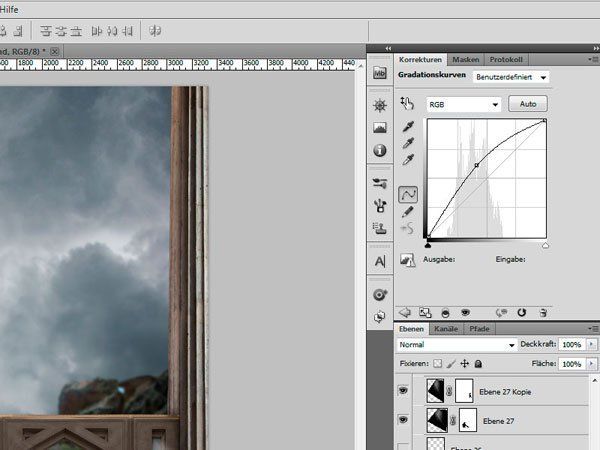Select the Ebene 27 Kopie layer mask thumbnail
The image size is (600, 450).
click(x=464, y=391)
